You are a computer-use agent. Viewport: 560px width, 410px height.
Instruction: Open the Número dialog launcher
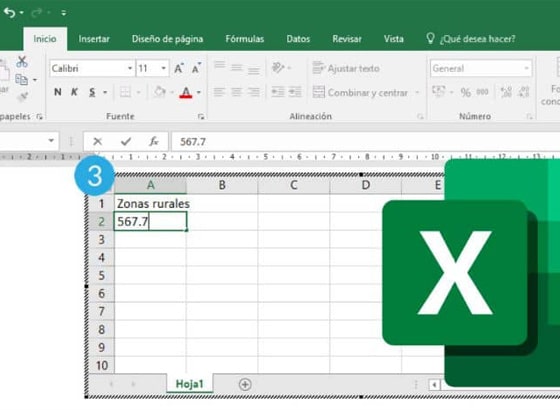pos(529,116)
